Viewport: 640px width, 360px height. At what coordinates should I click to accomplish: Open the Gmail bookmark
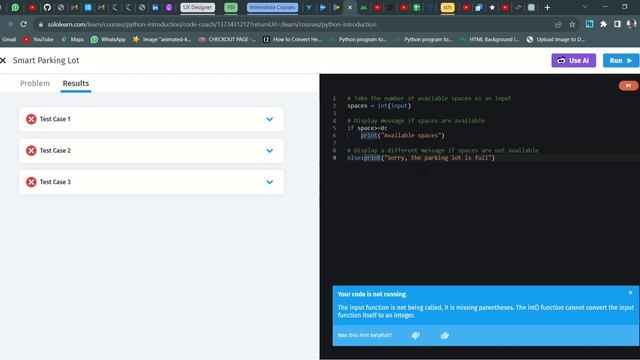tap(9, 39)
